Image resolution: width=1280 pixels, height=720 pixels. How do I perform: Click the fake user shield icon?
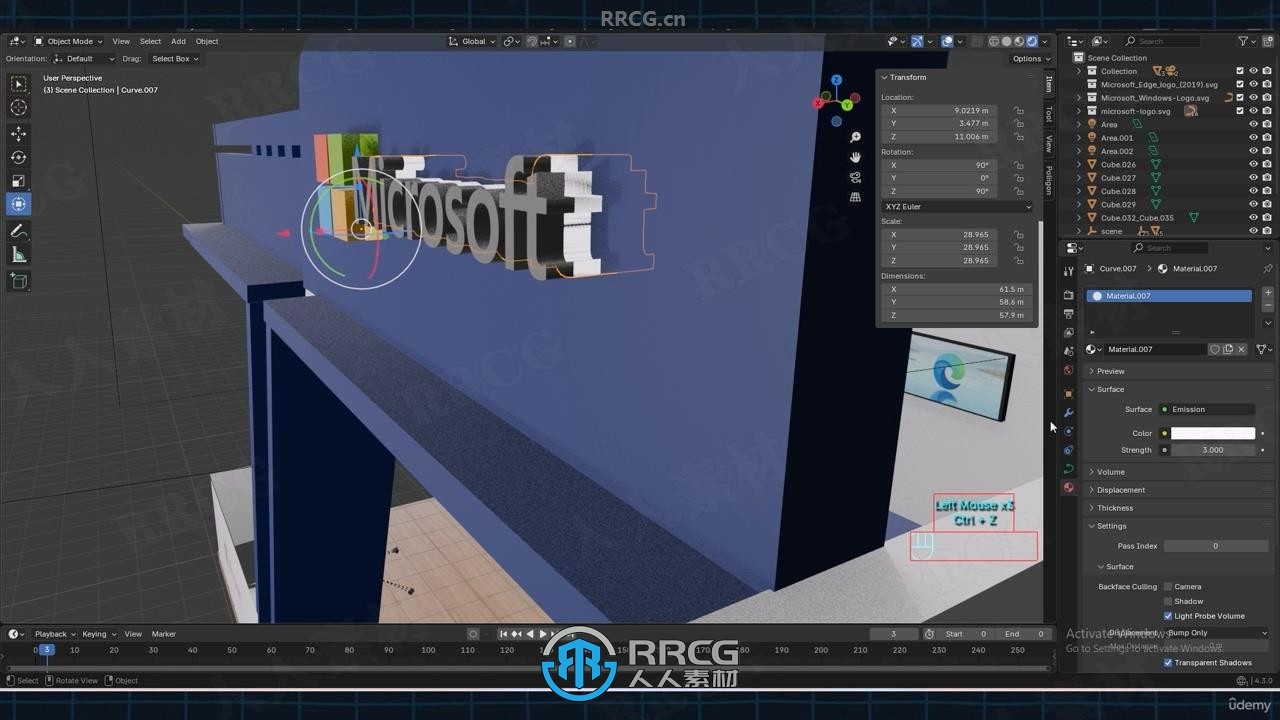tap(1215, 349)
